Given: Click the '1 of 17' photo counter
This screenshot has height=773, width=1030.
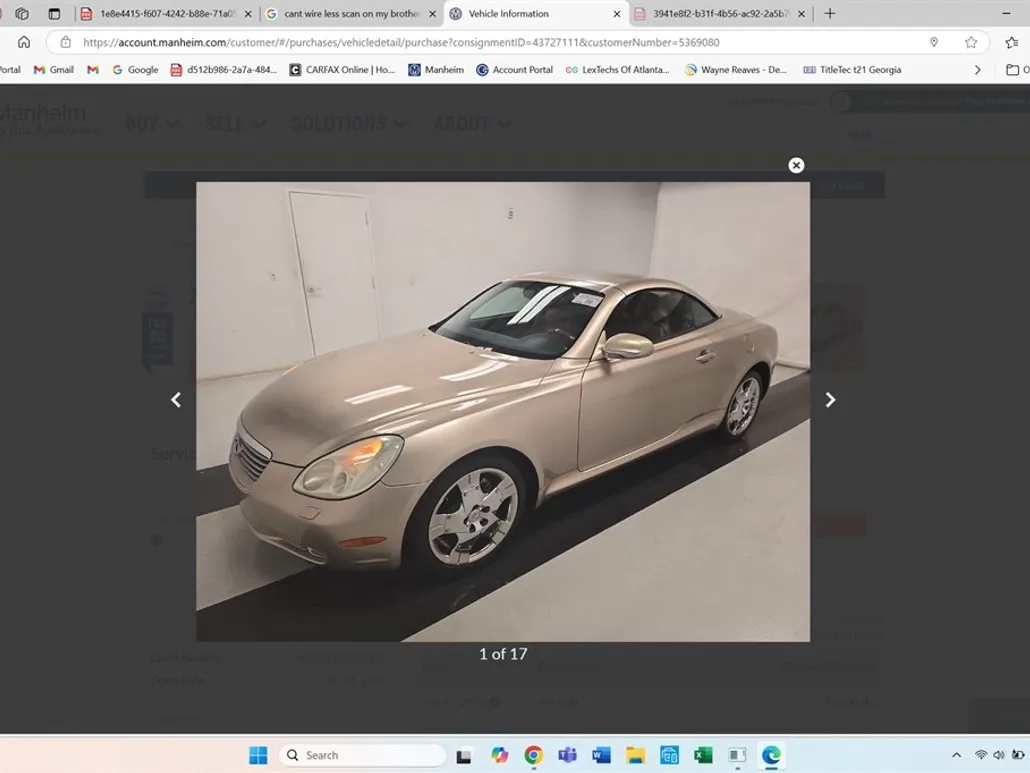Looking at the screenshot, I should point(503,654).
